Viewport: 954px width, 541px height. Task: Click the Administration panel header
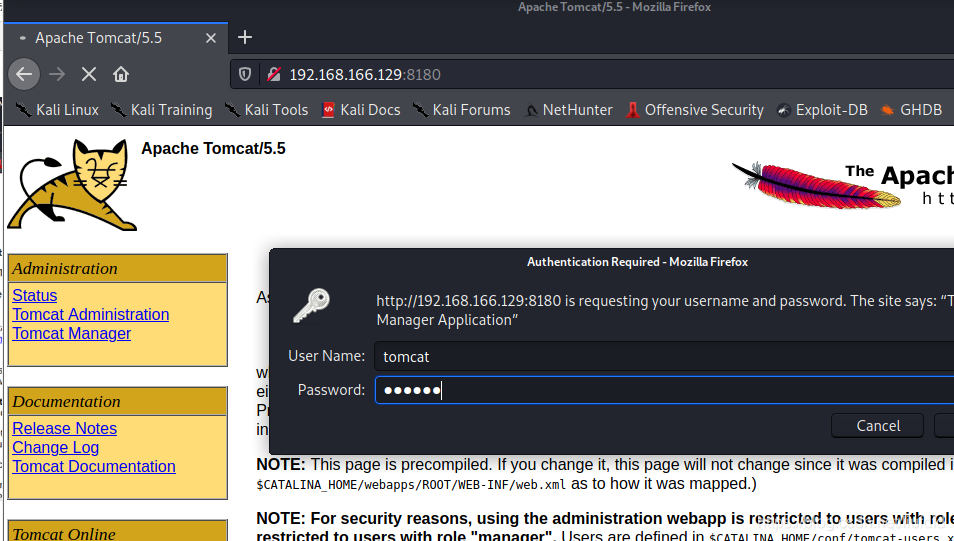point(117,268)
